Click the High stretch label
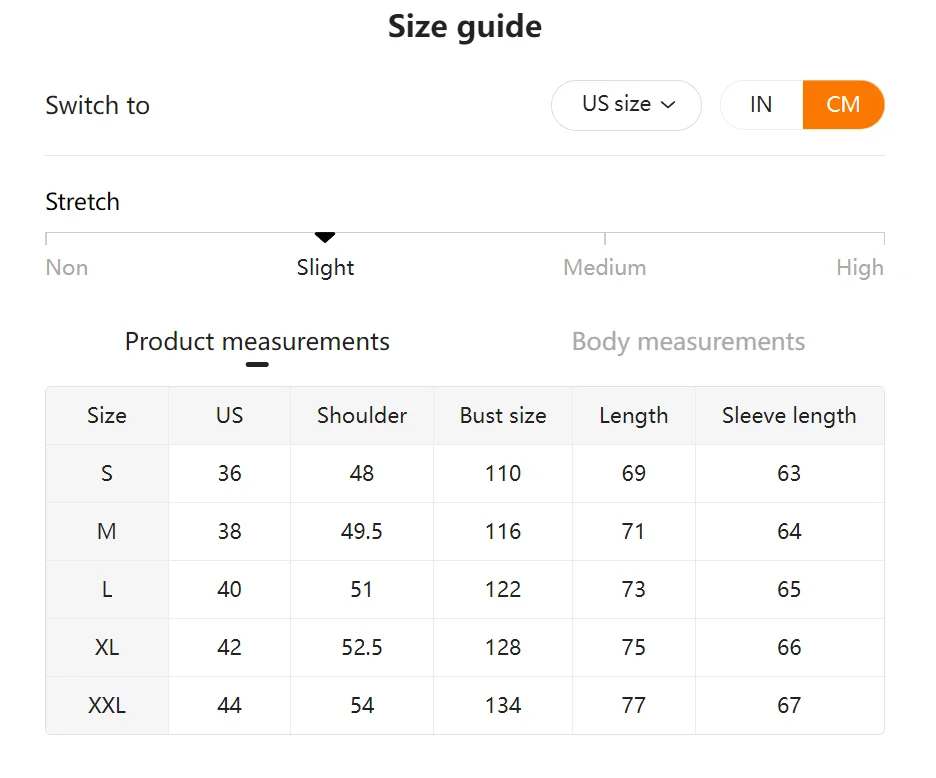This screenshot has height=778, width=936. click(859, 268)
